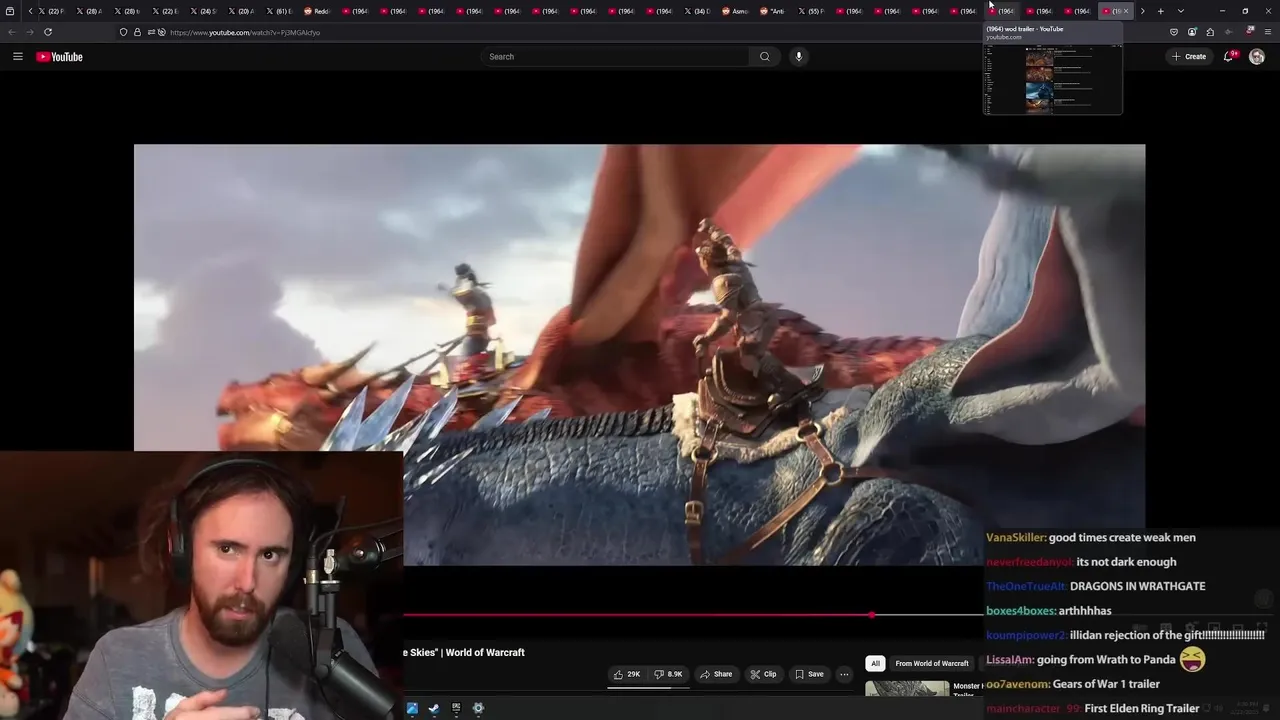Select the All filter chip

875,663
